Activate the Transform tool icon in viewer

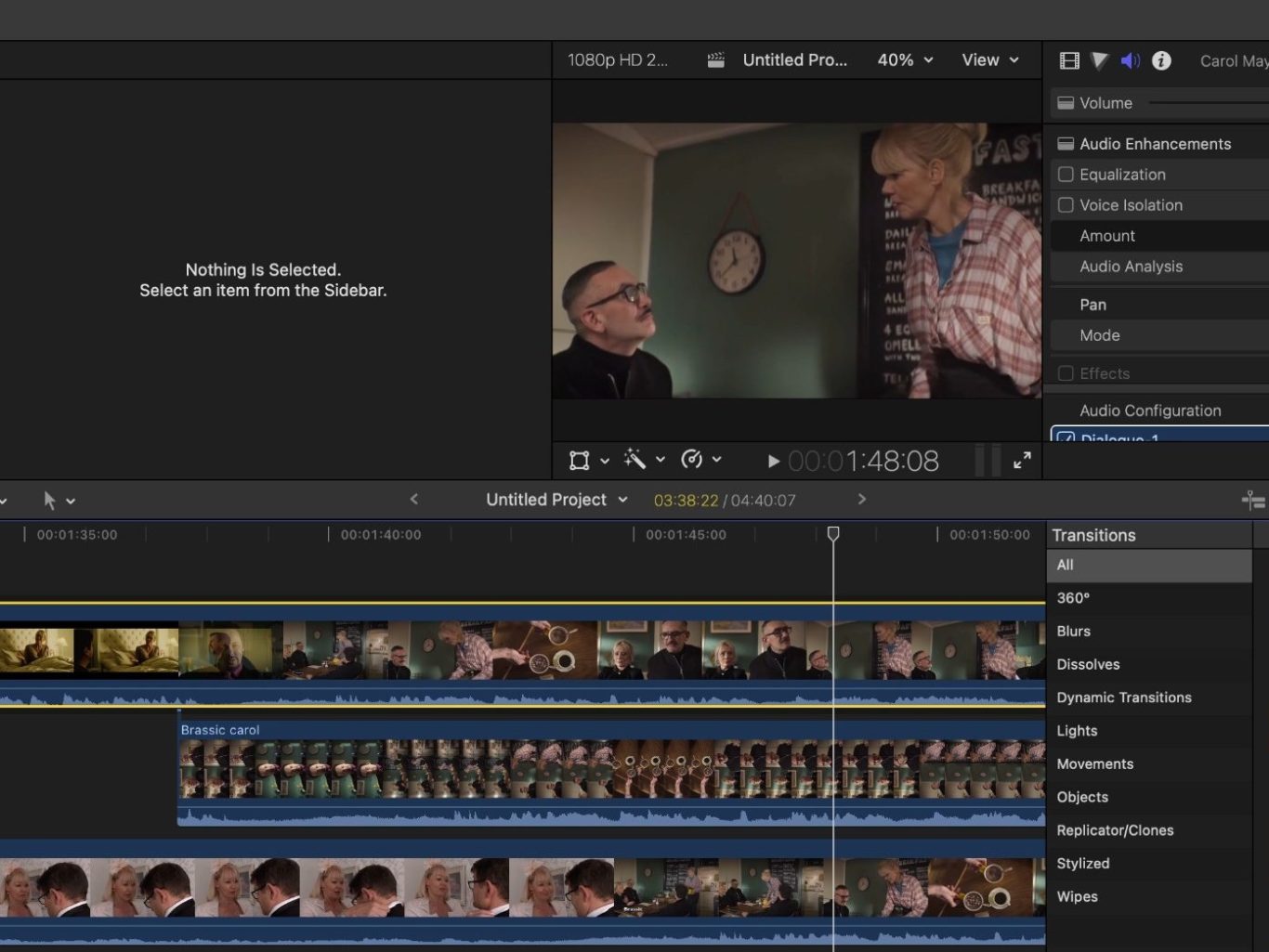[580, 460]
